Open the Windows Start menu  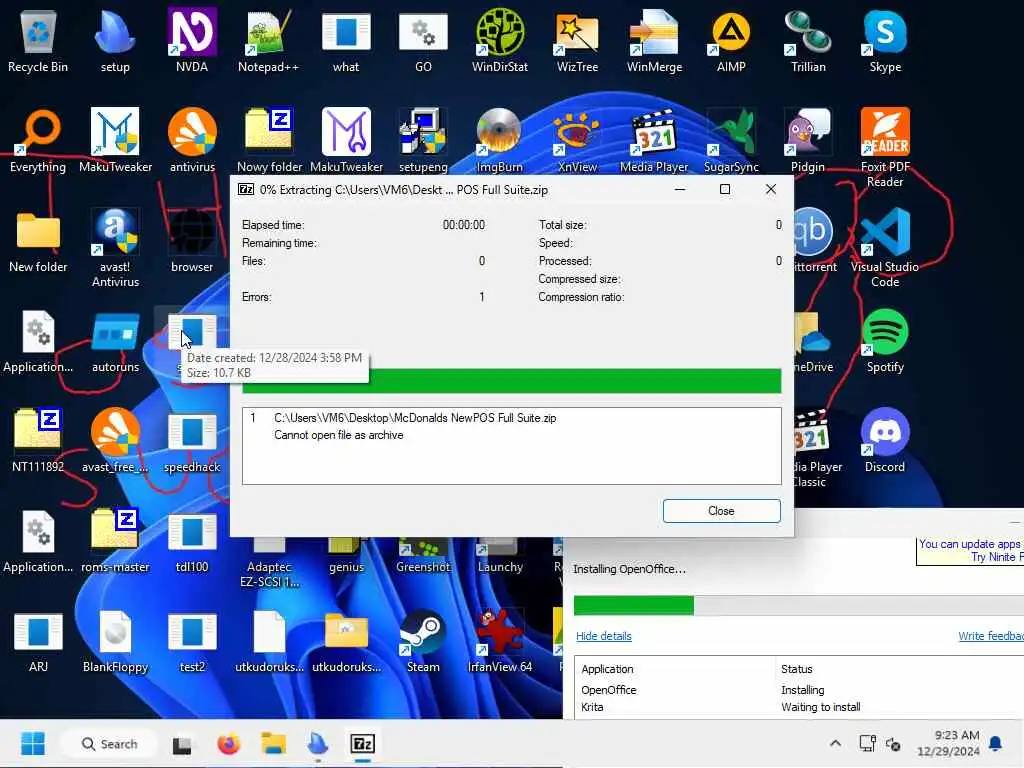point(33,744)
